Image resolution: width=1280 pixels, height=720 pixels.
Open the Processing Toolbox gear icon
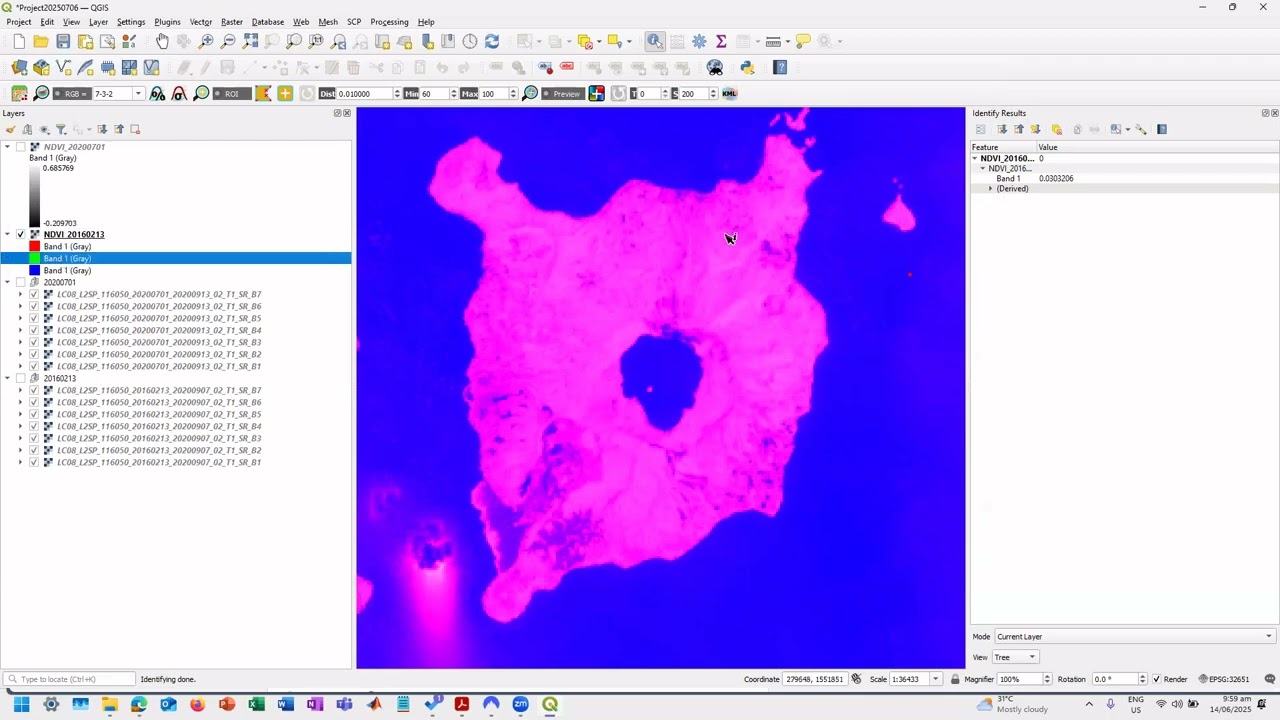699,41
